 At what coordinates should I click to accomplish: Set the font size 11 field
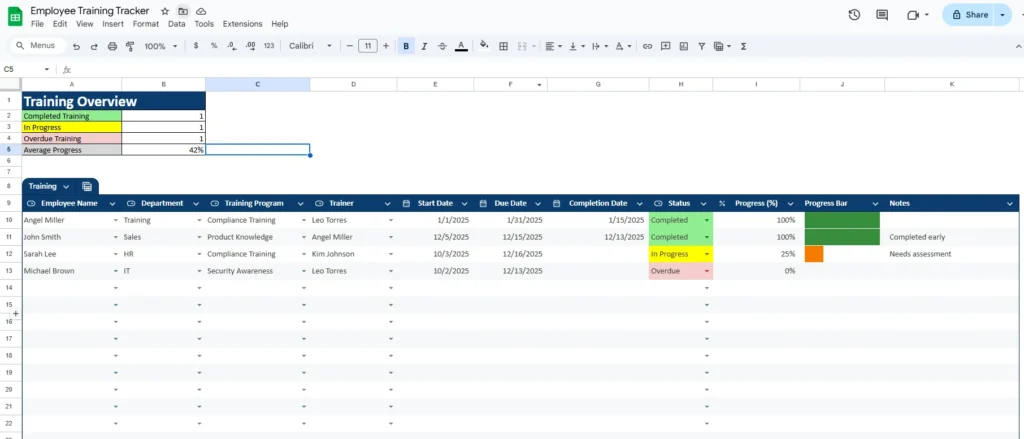point(368,46)
